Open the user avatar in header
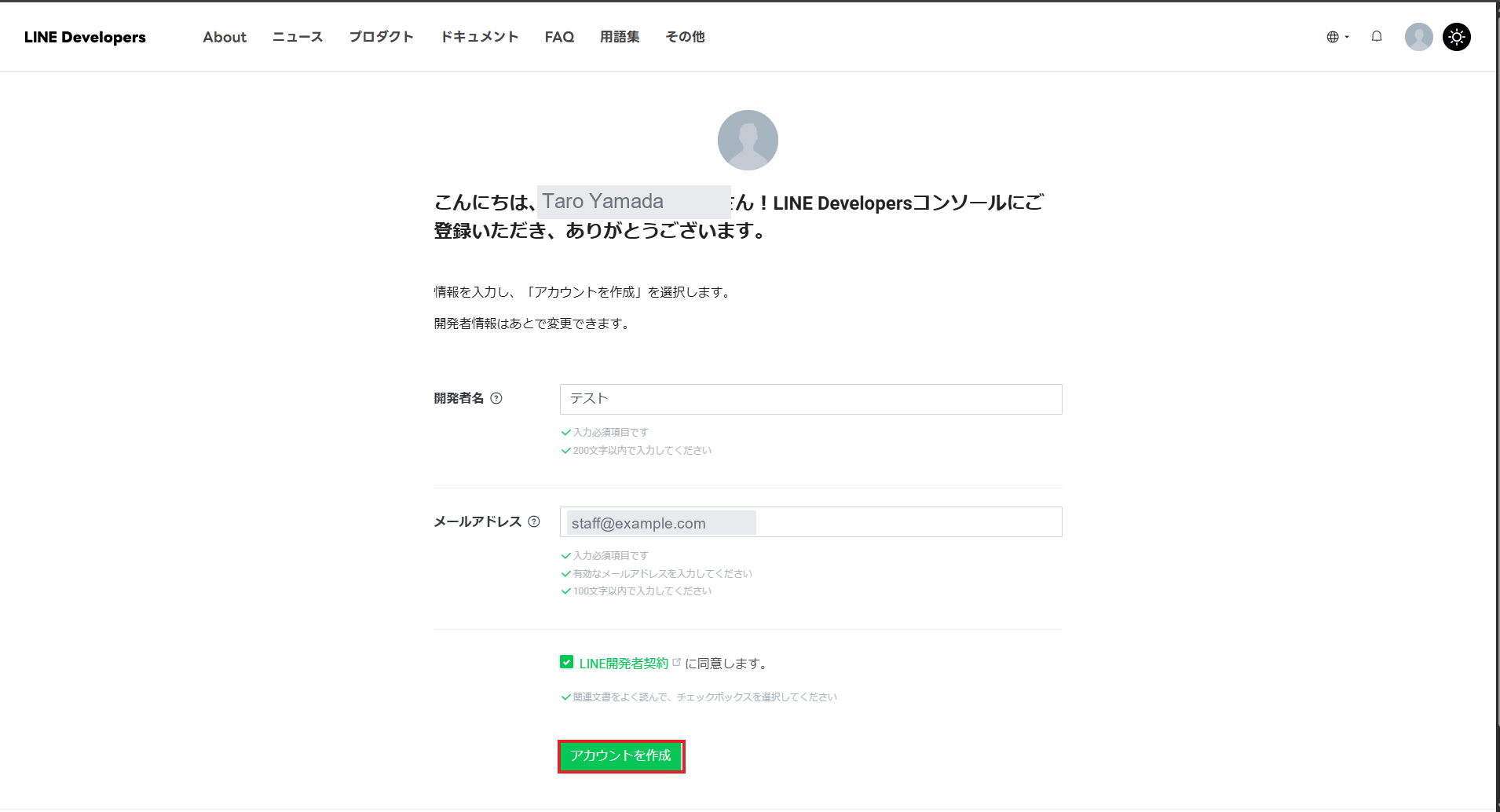This screenshot has width=1500, height=812. (1418, 37)
